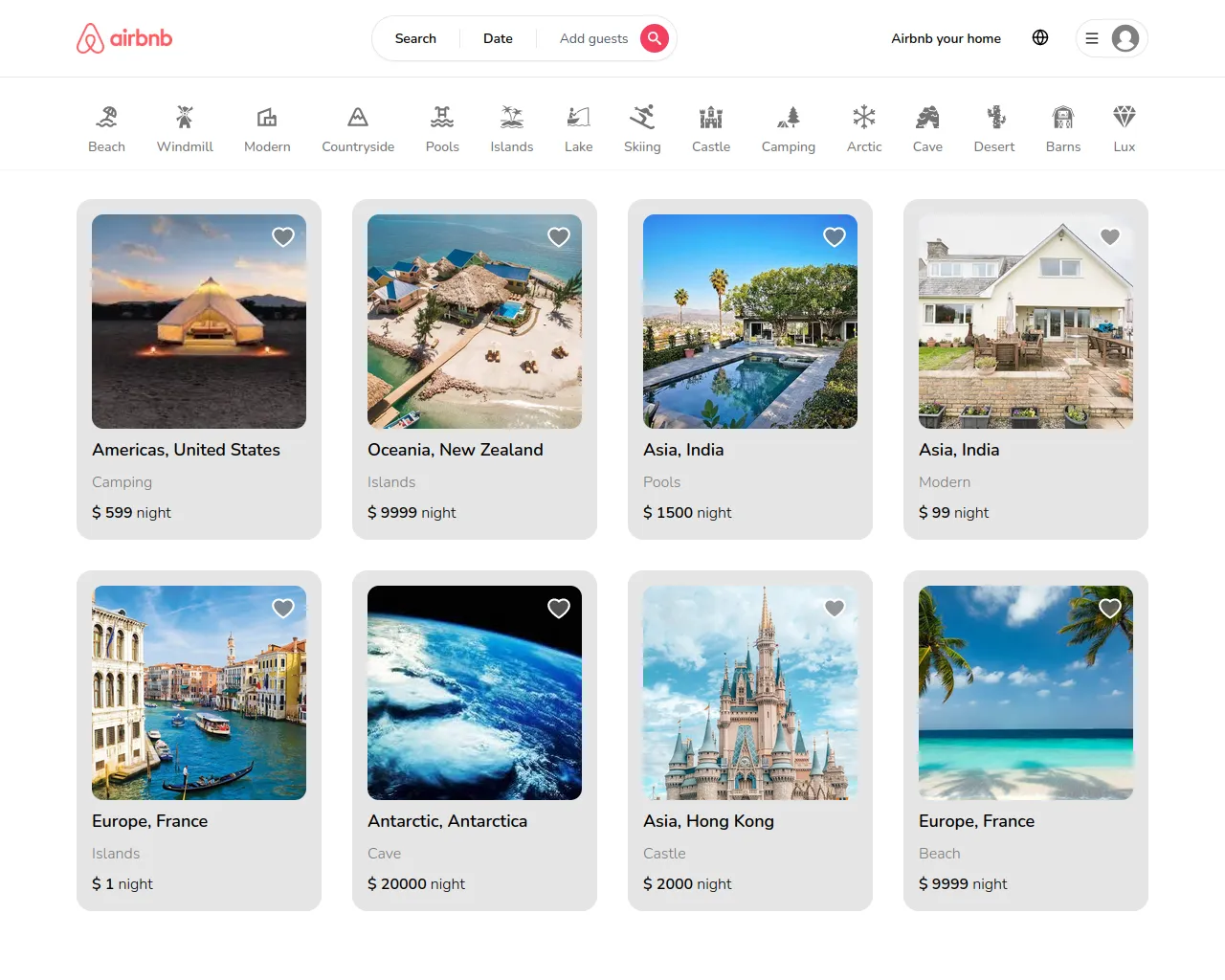Select the Castle category icon

(711, 117)
